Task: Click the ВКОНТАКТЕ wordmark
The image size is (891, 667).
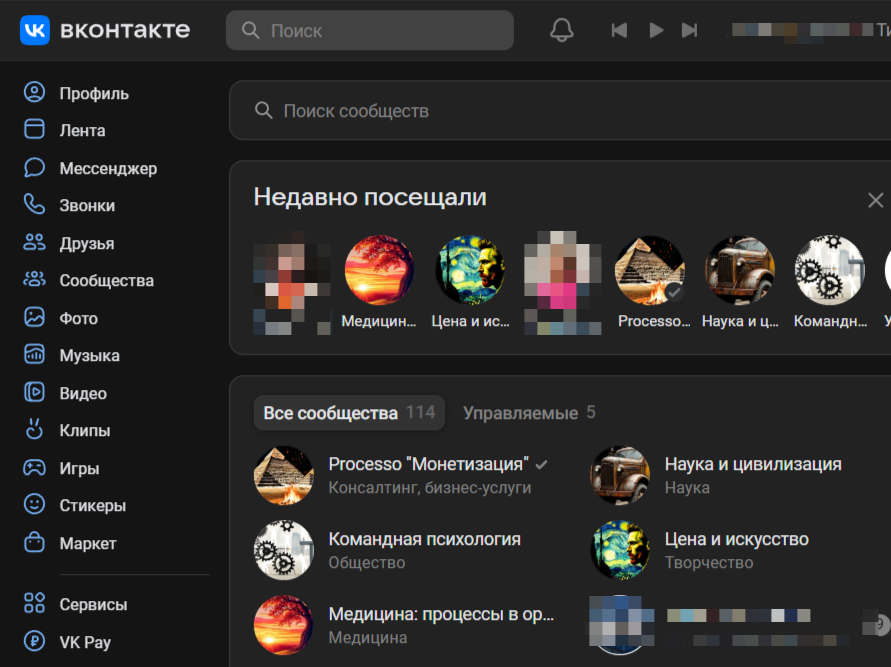Action: click(125, 30)
